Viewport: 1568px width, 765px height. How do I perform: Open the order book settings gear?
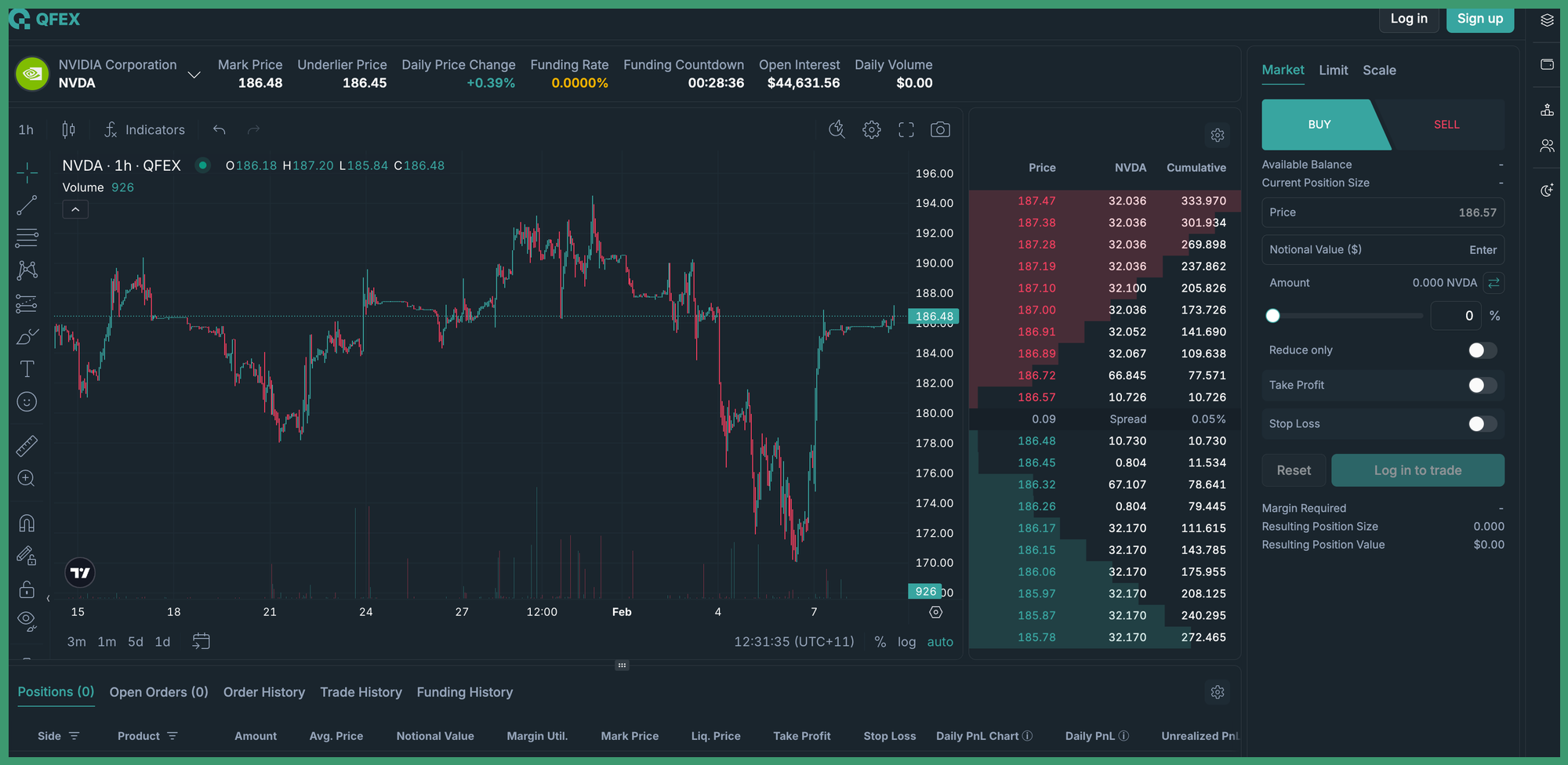click(x=1218, y=136)
